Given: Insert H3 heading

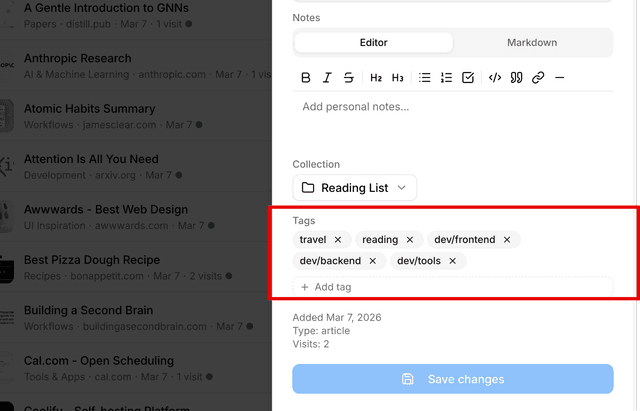Looking at the screenshot, I should click(398, 78).
